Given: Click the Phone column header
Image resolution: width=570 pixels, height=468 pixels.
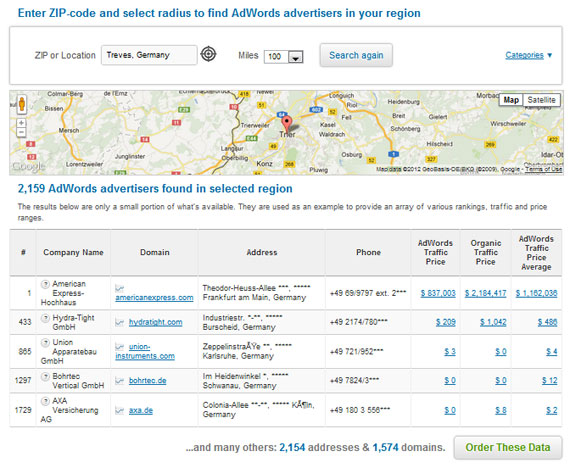Looking at the screenshot, I should pyautogui.click(x=368, y=252).
